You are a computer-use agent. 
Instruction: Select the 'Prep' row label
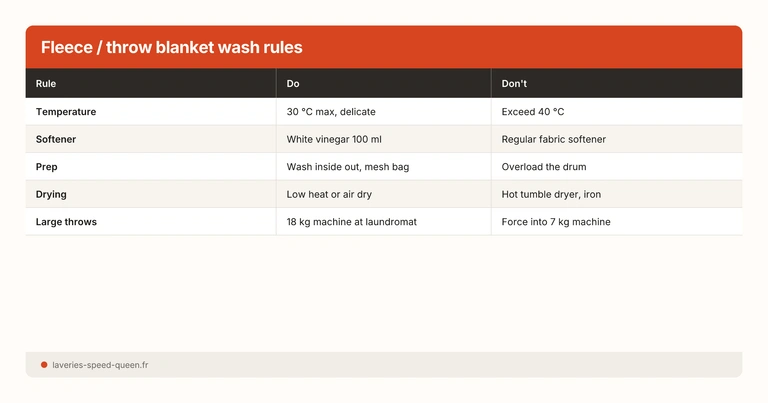coord(48,167)
